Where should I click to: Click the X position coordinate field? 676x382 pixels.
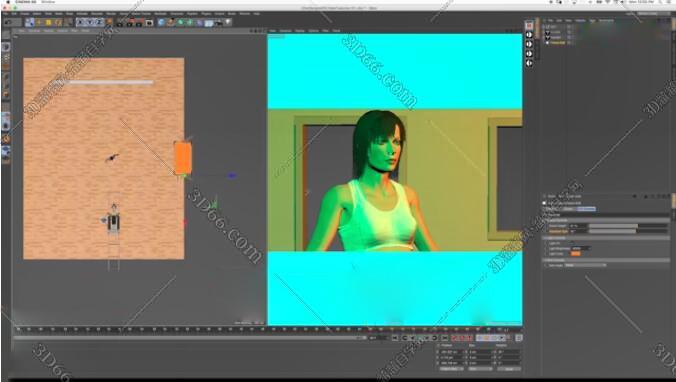[451, 352]
